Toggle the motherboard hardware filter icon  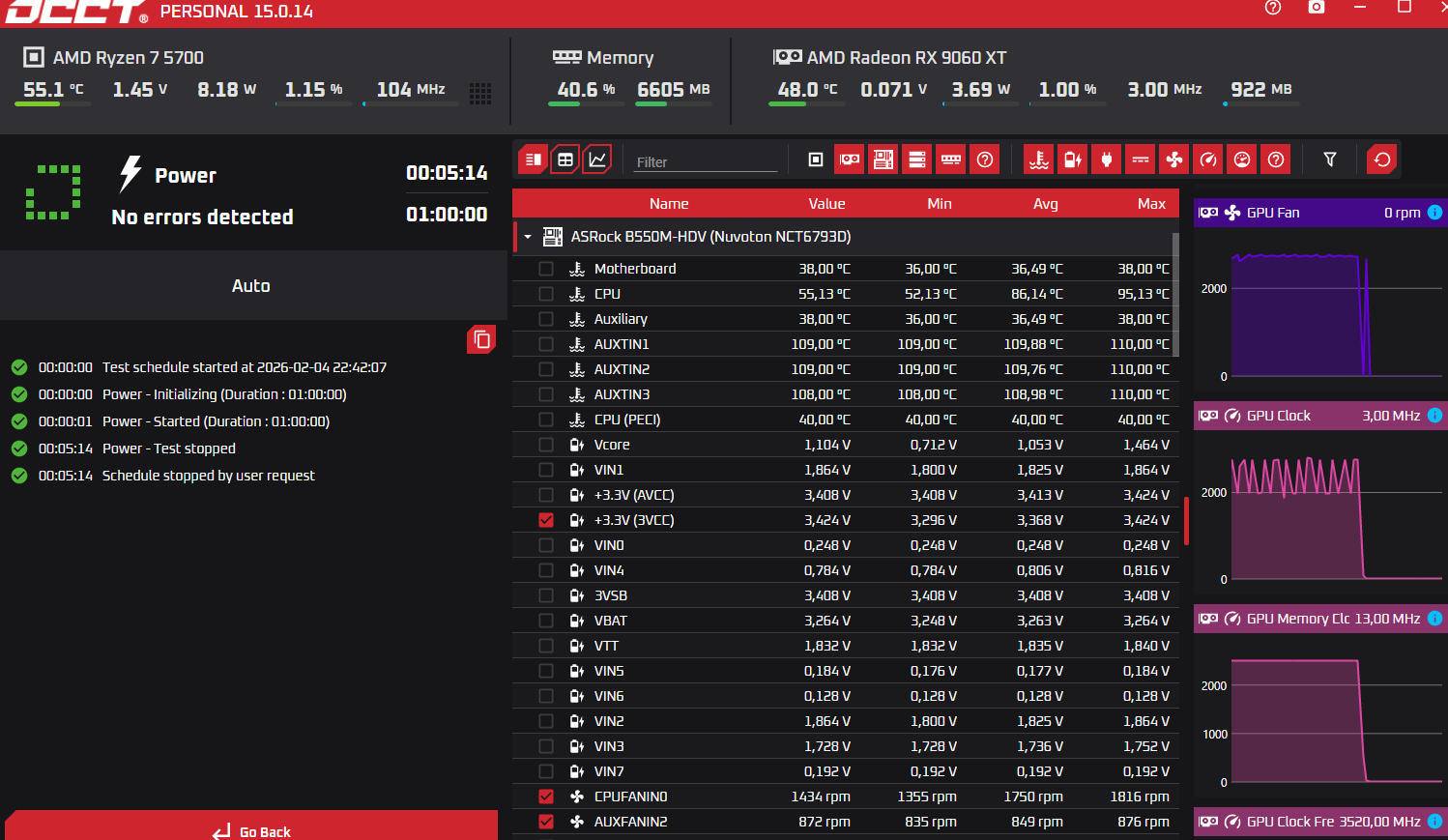pyautogui.click(x=883, y=159)
